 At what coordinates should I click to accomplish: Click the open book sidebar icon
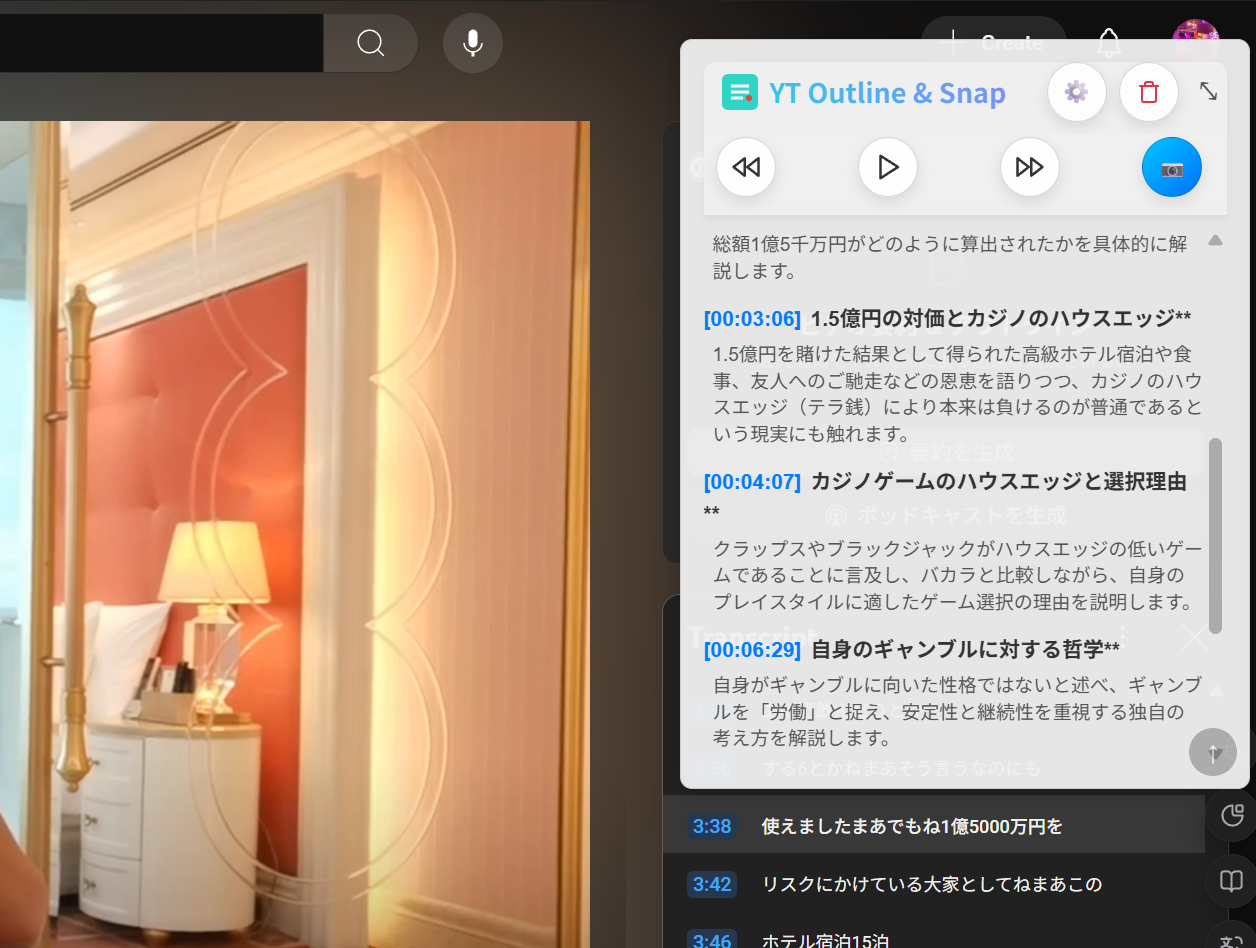click(x=1231, y=881)
